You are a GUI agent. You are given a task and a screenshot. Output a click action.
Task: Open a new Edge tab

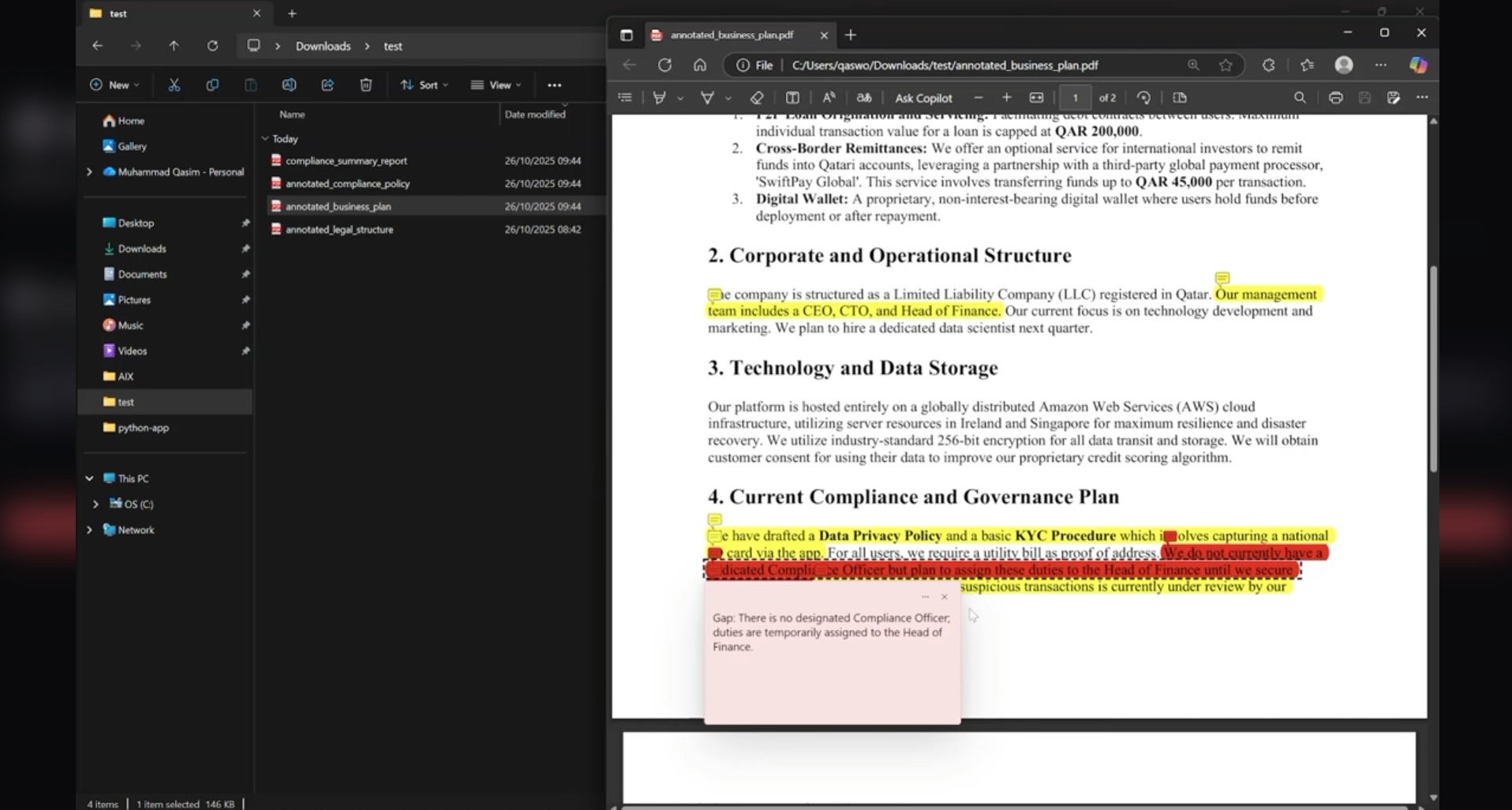point(850,35)
